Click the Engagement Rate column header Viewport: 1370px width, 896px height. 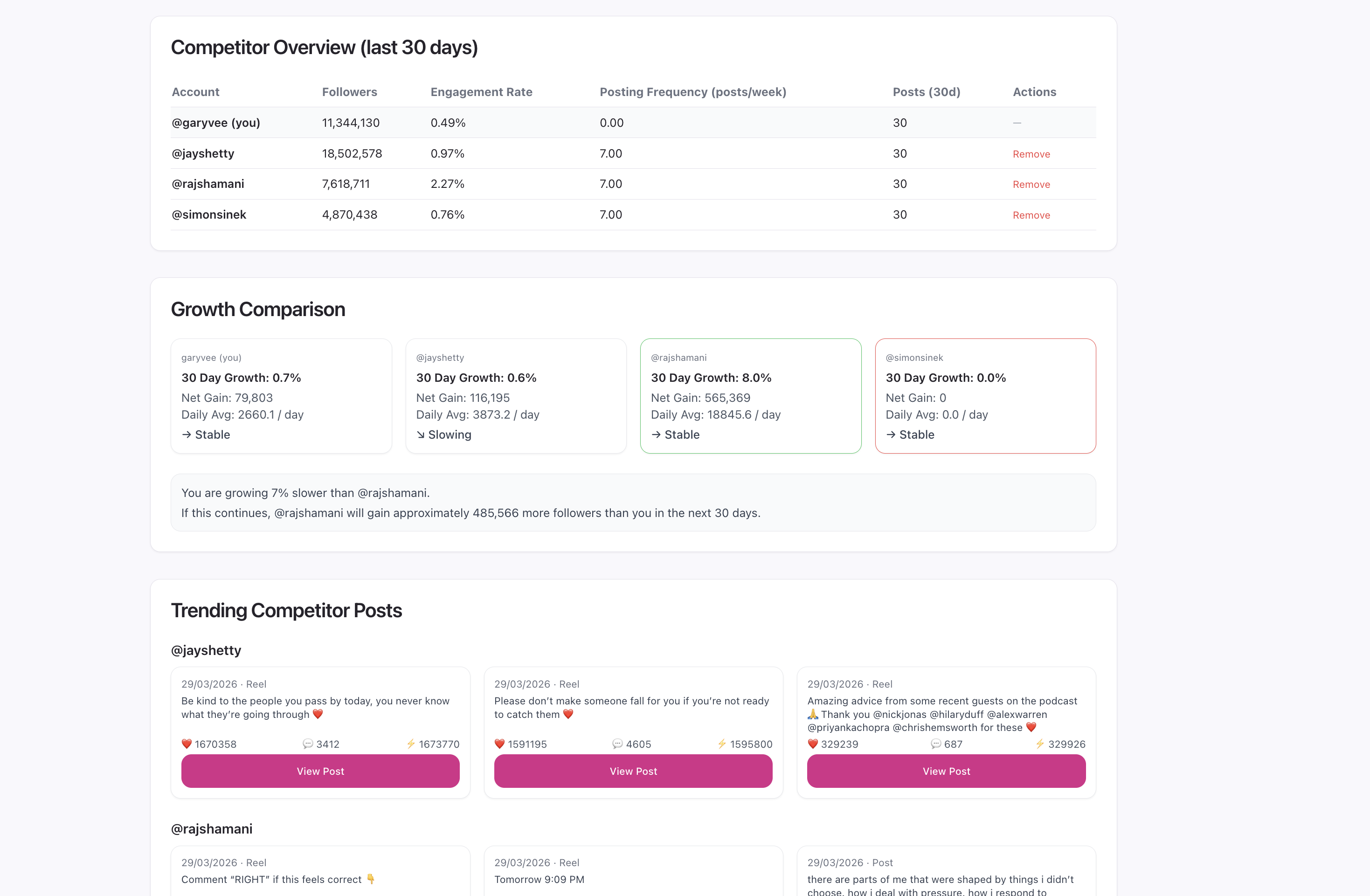481,92
